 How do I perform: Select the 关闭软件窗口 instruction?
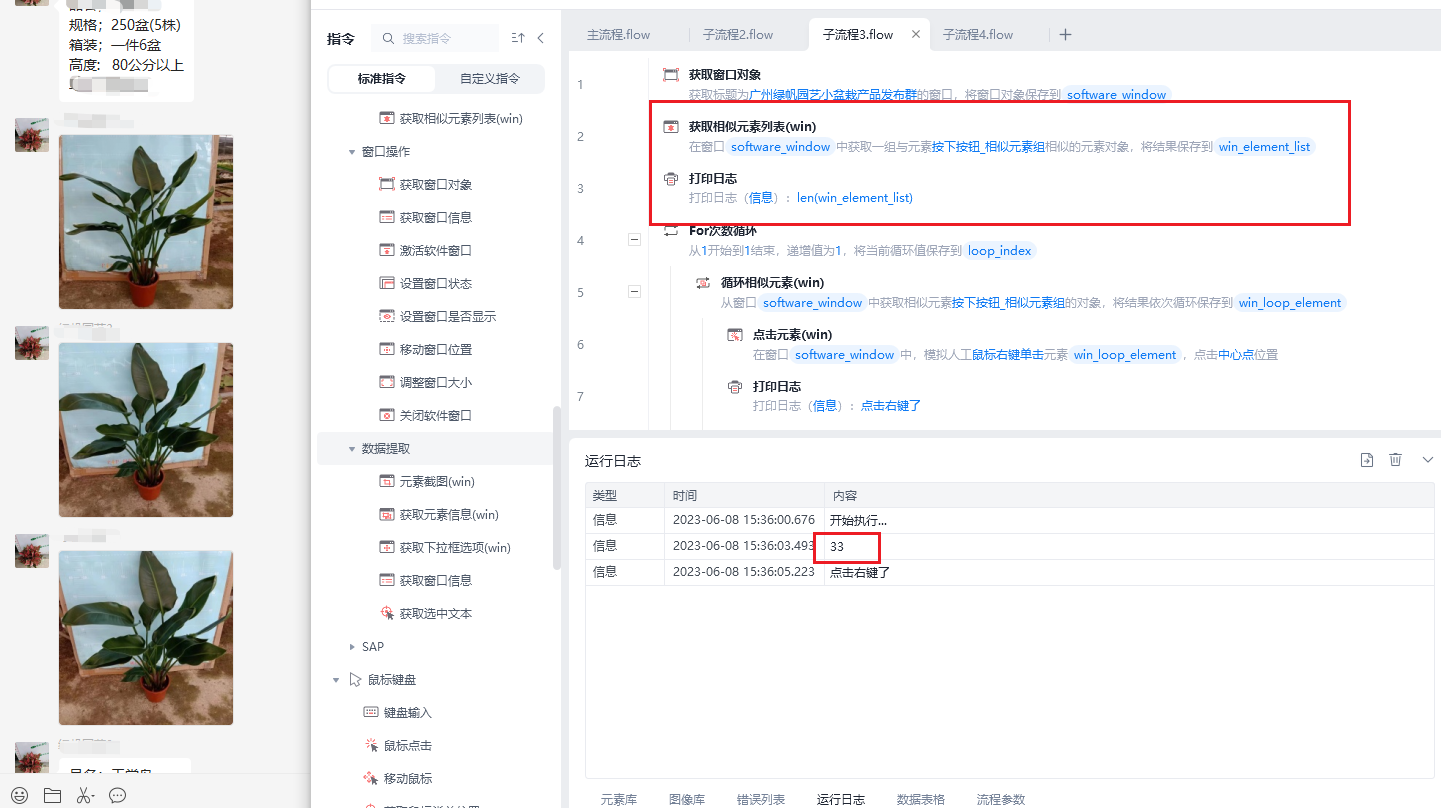tap(425, 415)
